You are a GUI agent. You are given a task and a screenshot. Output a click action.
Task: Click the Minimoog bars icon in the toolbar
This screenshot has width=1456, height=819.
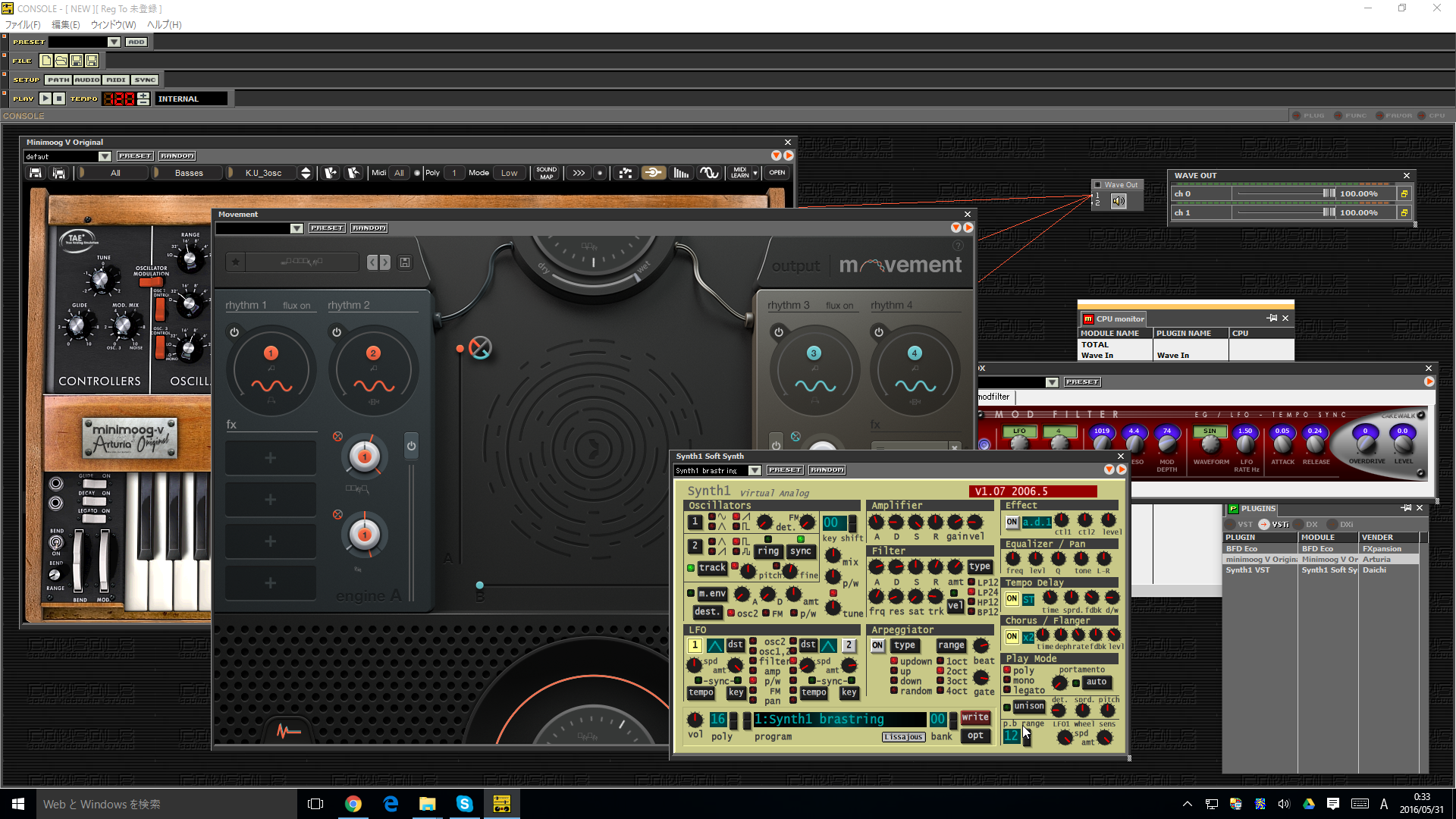pos(681,173)
